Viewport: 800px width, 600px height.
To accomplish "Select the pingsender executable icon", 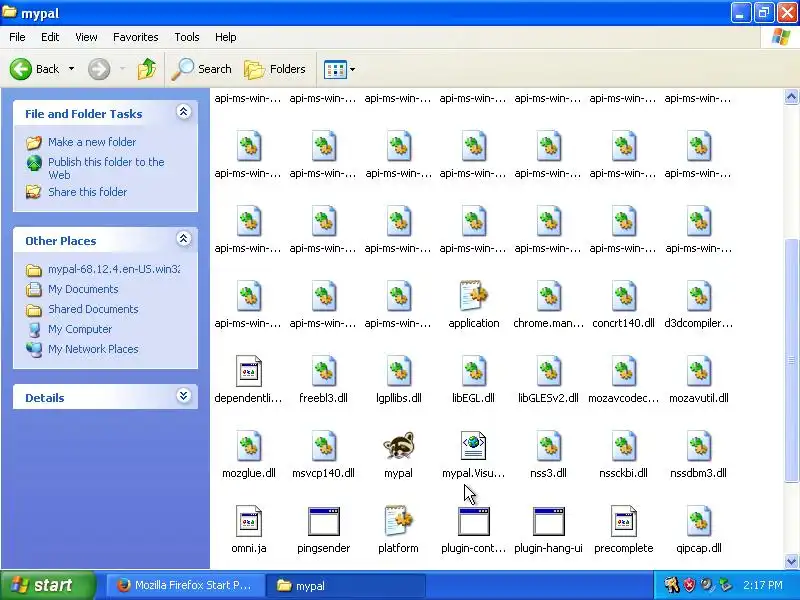I will 323,521.
